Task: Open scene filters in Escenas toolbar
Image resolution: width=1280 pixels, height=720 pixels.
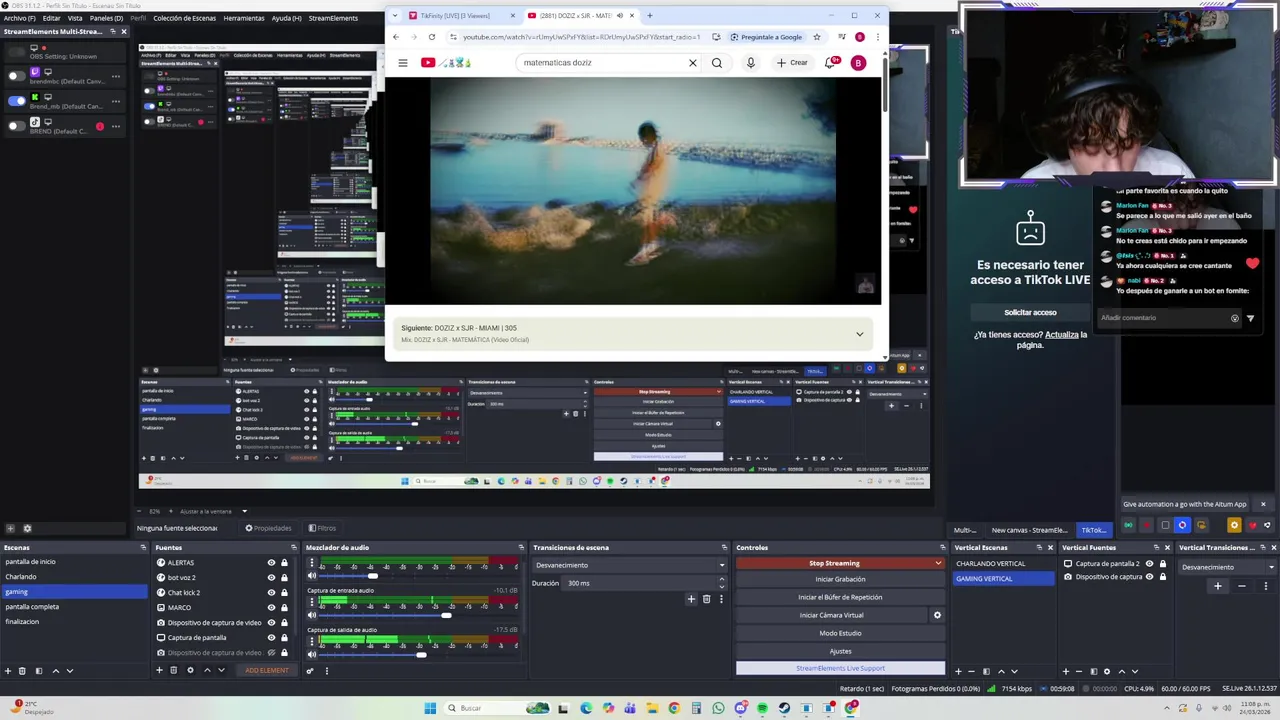Action: [x=39, y=670]
